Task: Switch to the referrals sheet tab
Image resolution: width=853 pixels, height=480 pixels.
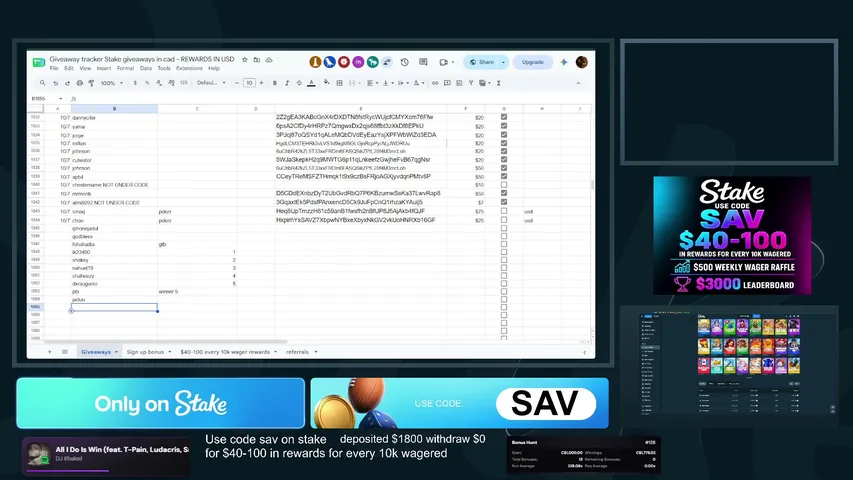Action: tap(297, 352)
